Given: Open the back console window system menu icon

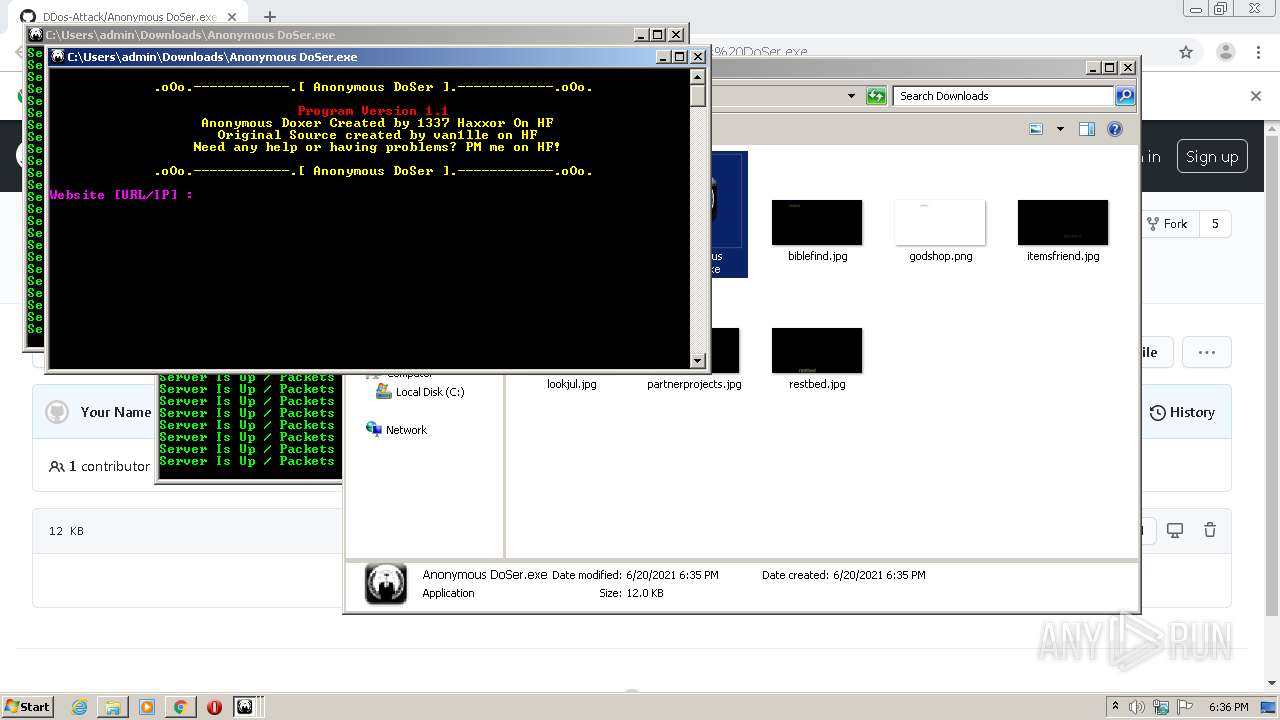Looking at the screenshot, I should pyautogui.click(x=36, y=35).
